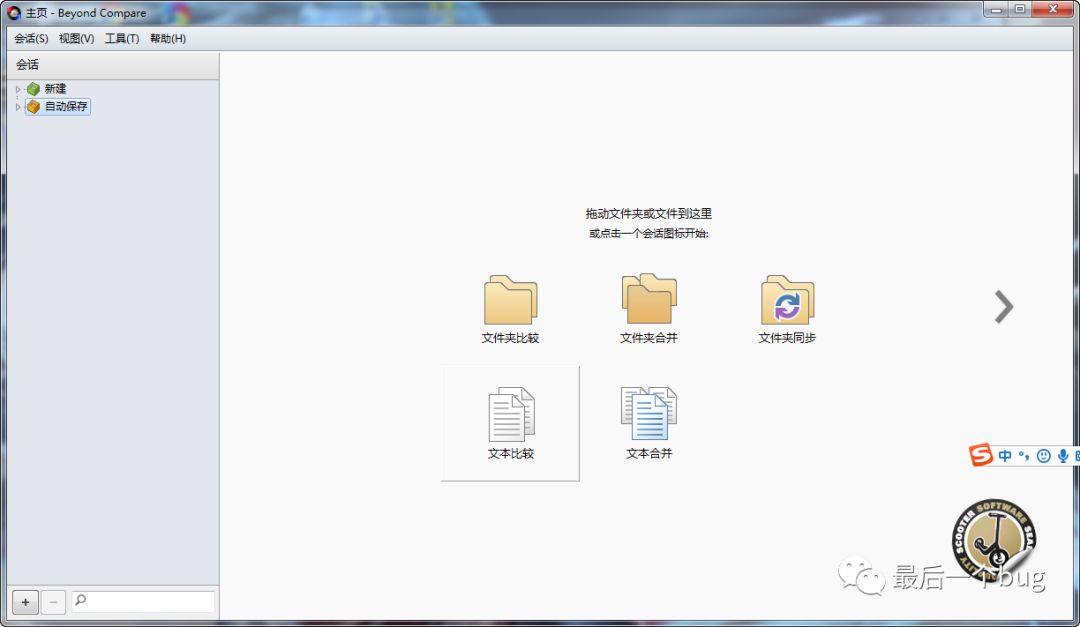
Task: Show more session types with right chevron
Action: coord(1003,307)
